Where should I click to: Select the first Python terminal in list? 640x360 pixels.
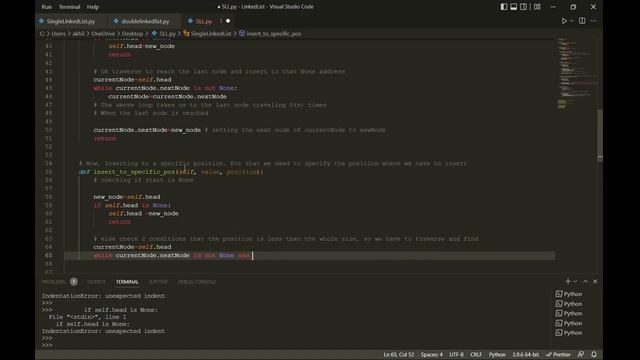coord(569,294)
